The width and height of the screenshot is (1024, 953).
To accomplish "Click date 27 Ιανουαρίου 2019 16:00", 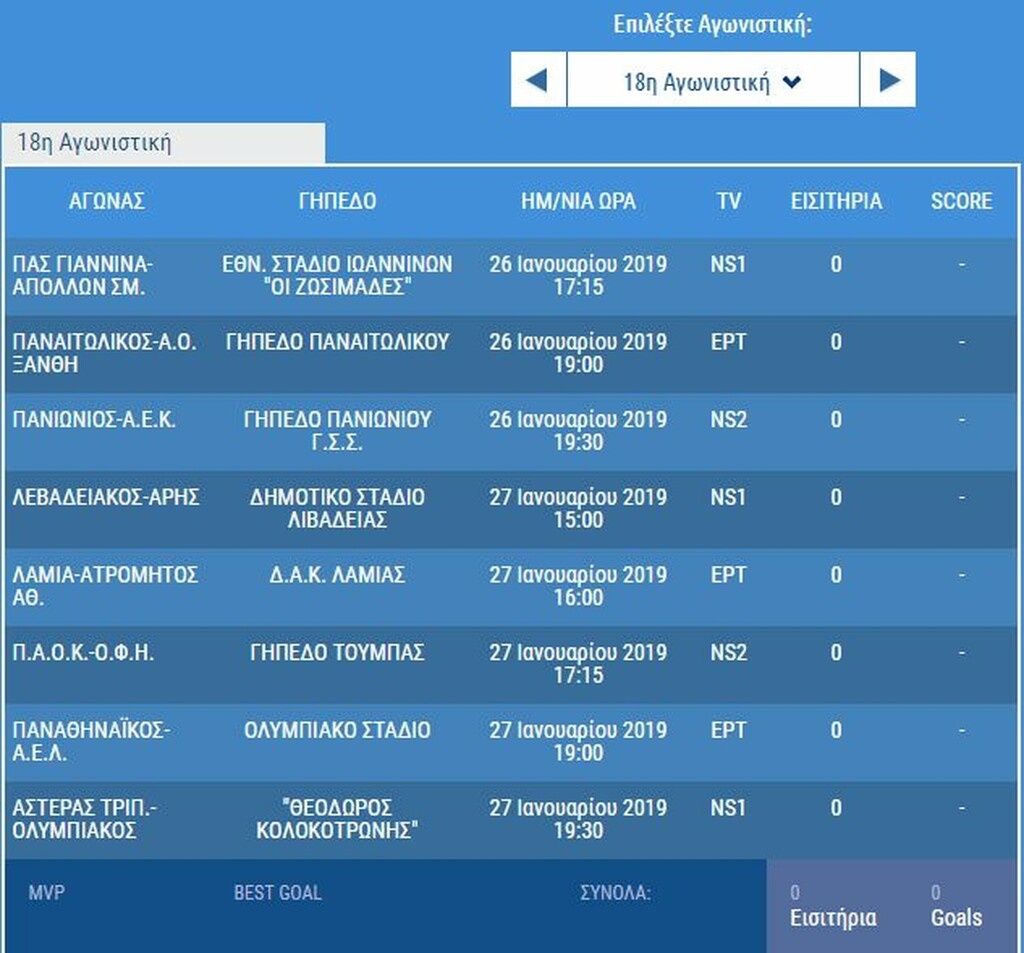I will point(578,586).
